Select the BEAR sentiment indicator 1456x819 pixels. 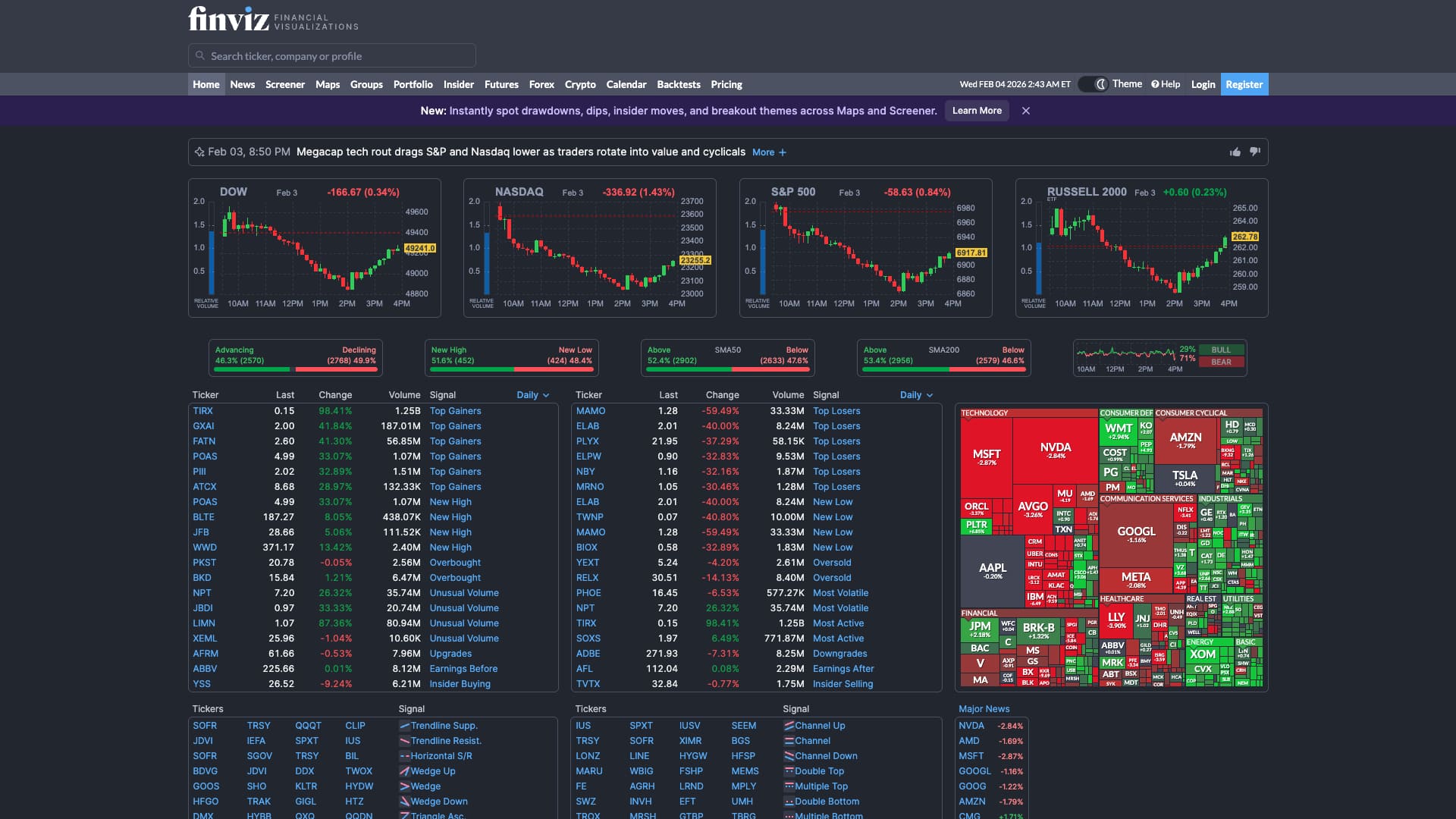click(x=1221, y=362)
